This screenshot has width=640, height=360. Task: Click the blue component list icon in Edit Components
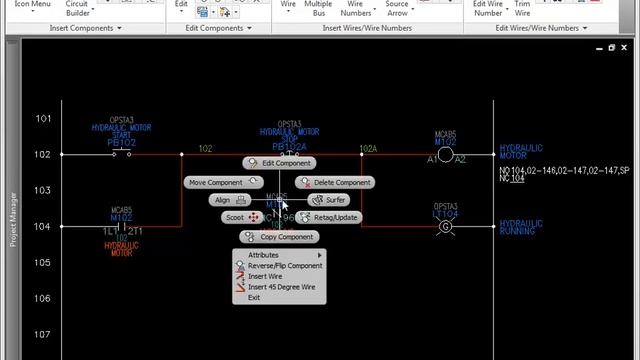pyautogui.click(x=202, y=12)
